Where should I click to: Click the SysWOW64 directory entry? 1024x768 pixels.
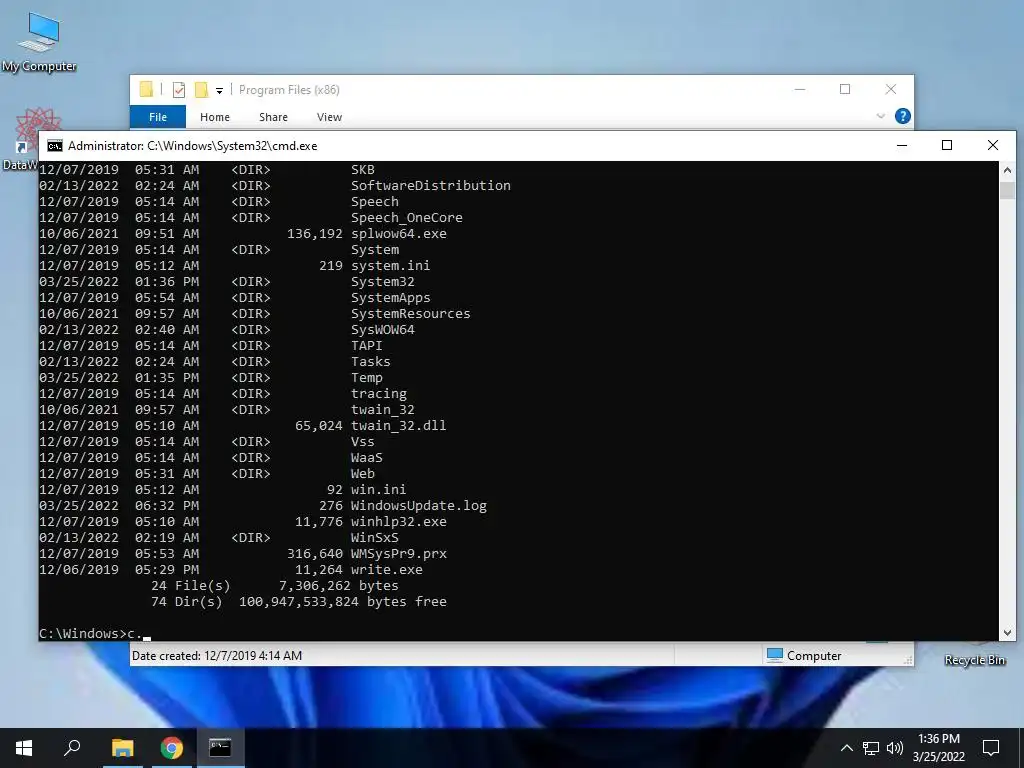[382, 330]
